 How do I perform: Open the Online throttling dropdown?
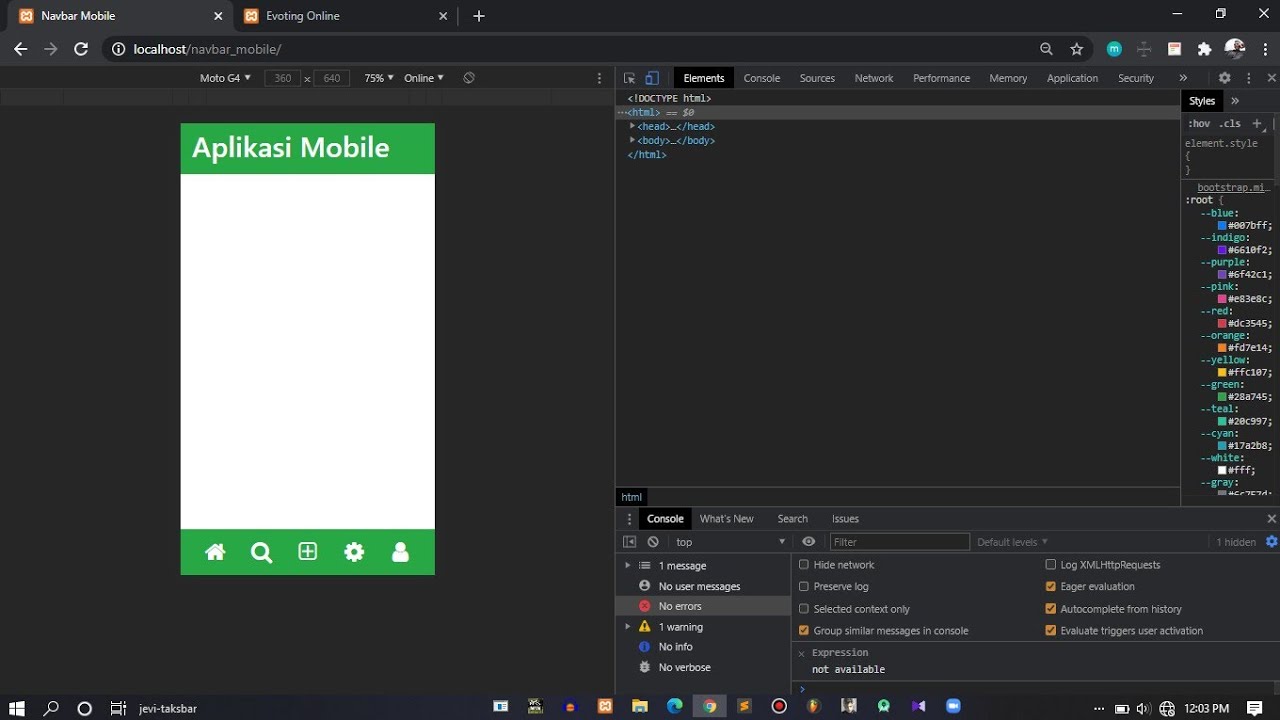click(x=424, y=78)
